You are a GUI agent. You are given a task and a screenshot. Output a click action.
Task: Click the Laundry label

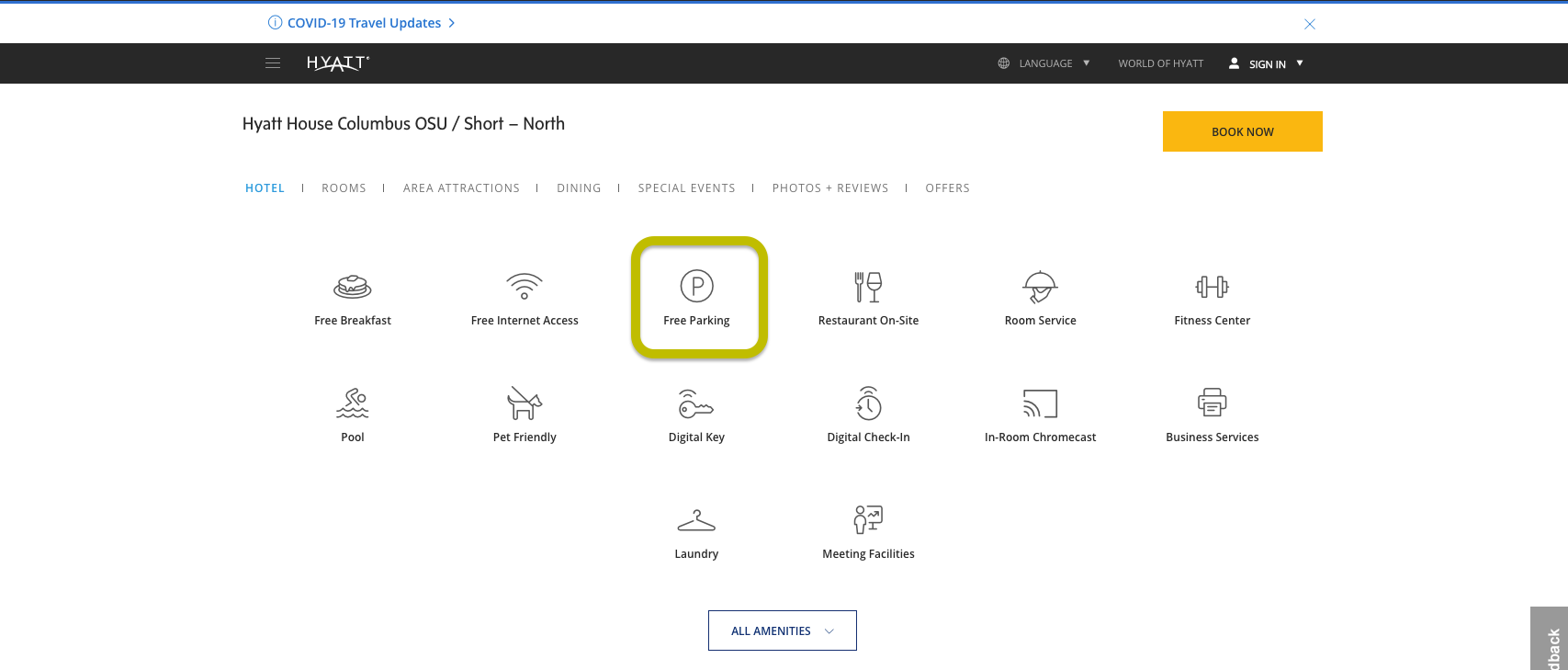click(696, 554)
